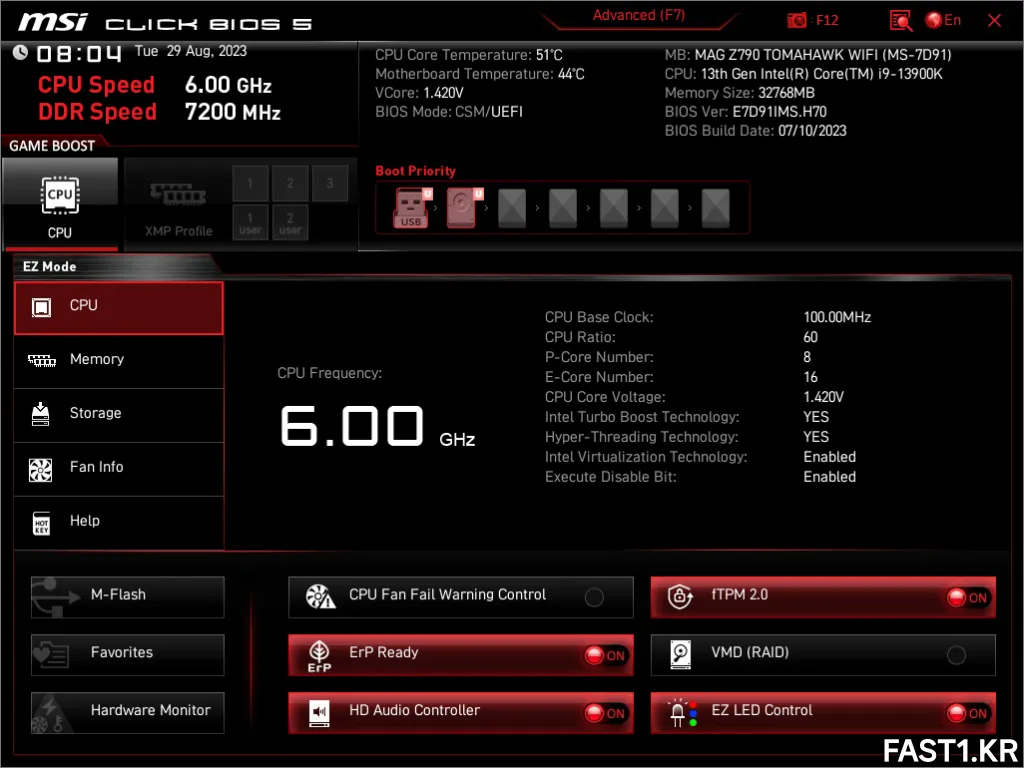Click the CPU Base Clock value 100.00MHz
1024x768 pixels.
click(x=837, y=317)
